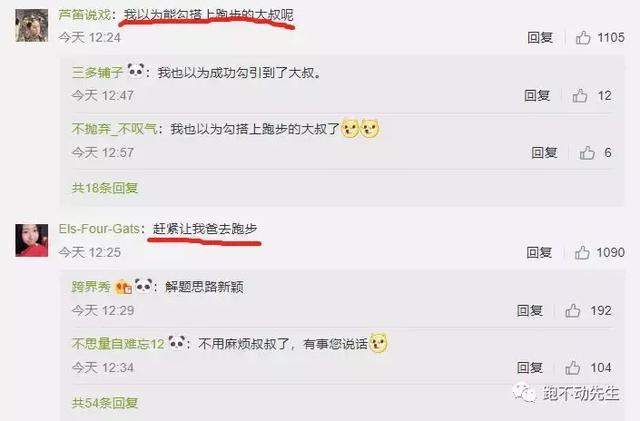Viewport: 640px width, 421px height.
Task: Like Els-Four-Gats comment with 1090 likes
Action: pos(582,252)
